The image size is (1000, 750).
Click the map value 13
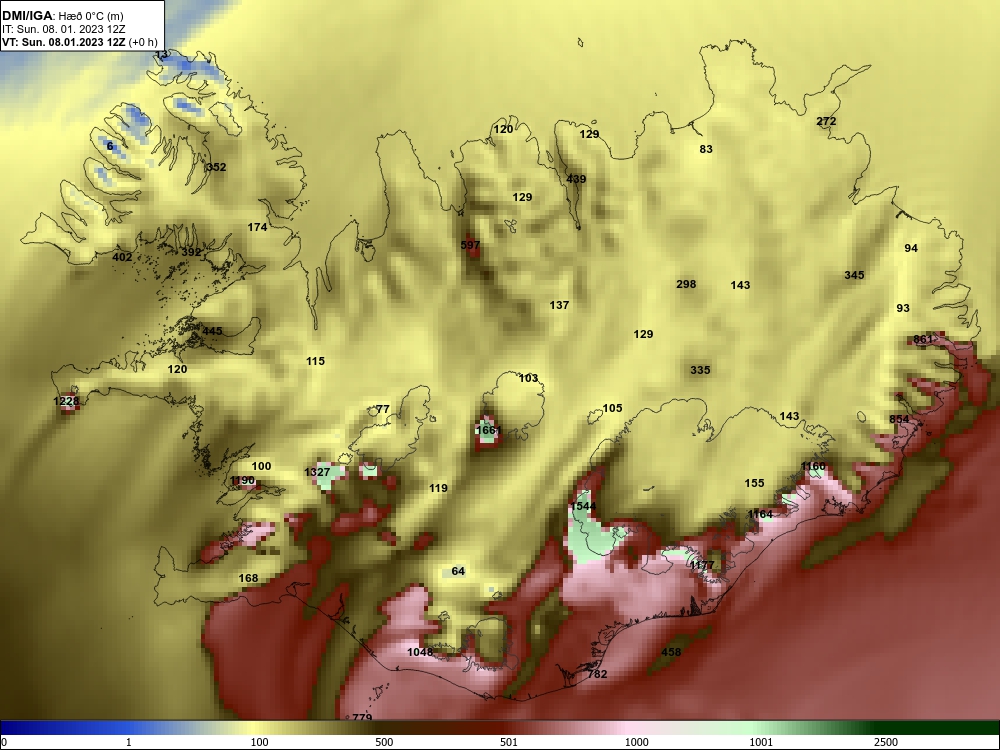(x=162, y=55)
